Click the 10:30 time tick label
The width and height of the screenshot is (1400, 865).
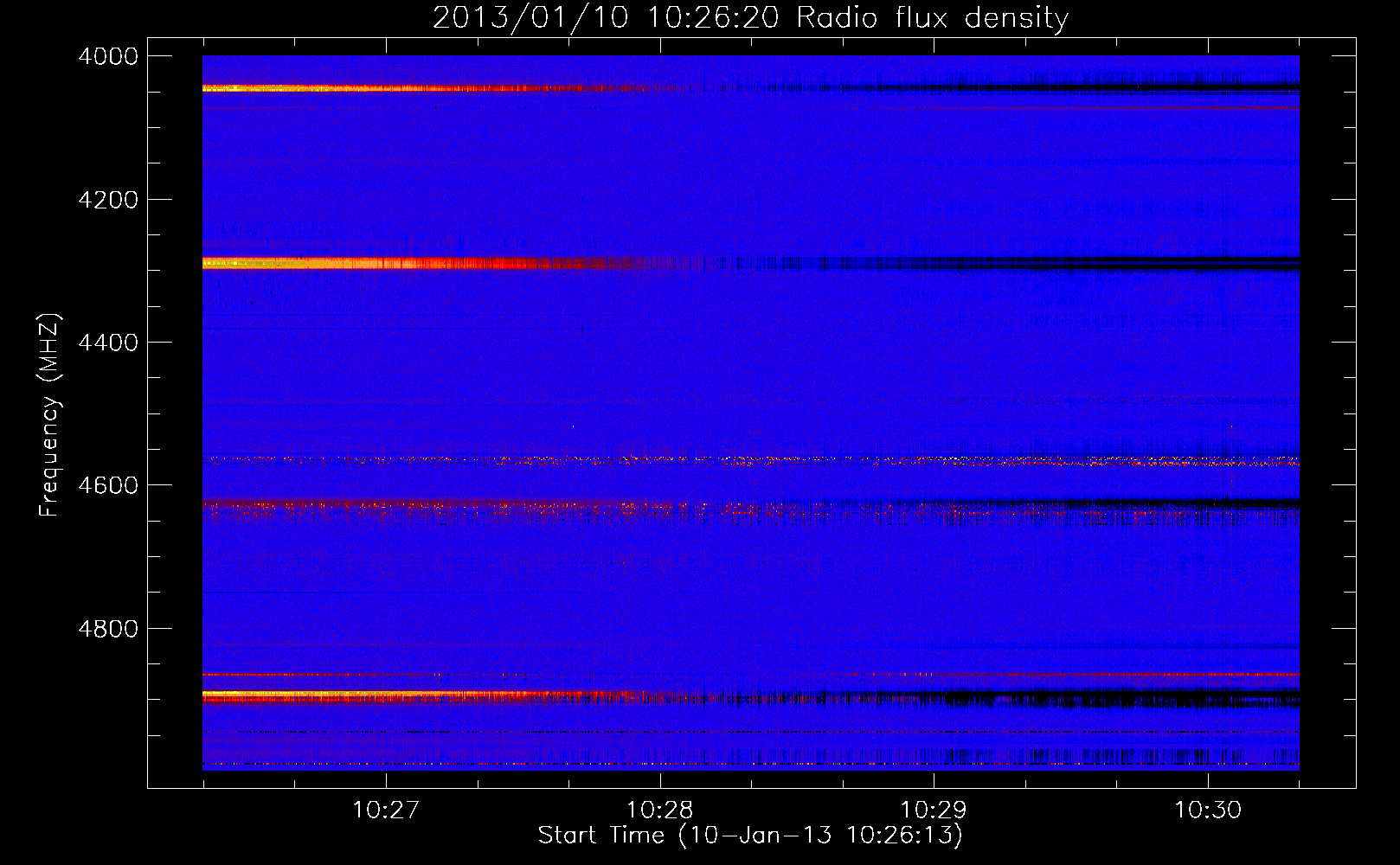pos(1207,810)
